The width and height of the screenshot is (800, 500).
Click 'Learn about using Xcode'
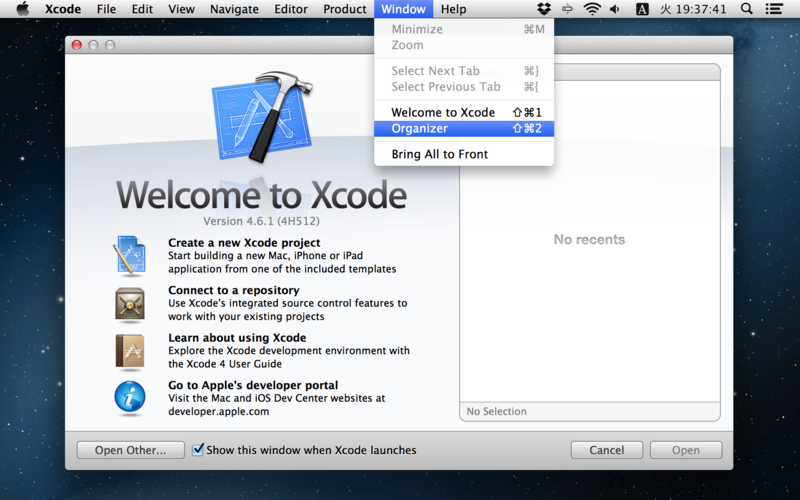[x=237, y=337]
